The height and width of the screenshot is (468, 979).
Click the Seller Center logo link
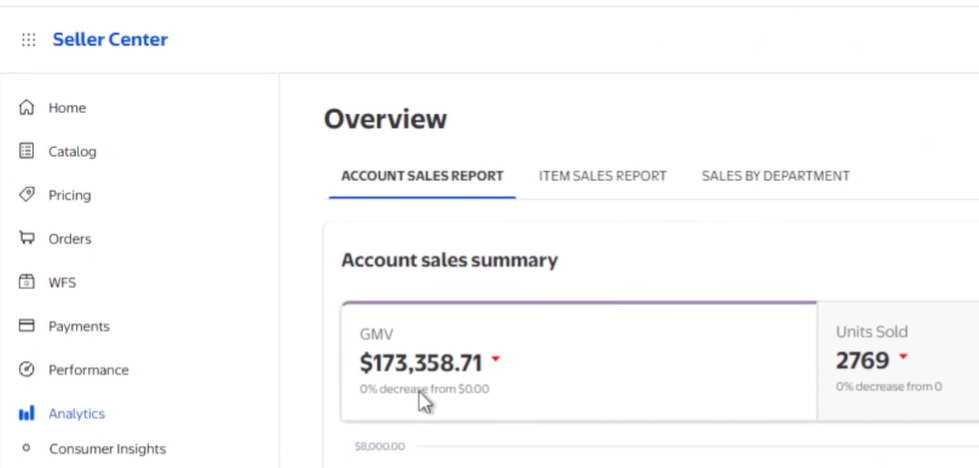110,40
